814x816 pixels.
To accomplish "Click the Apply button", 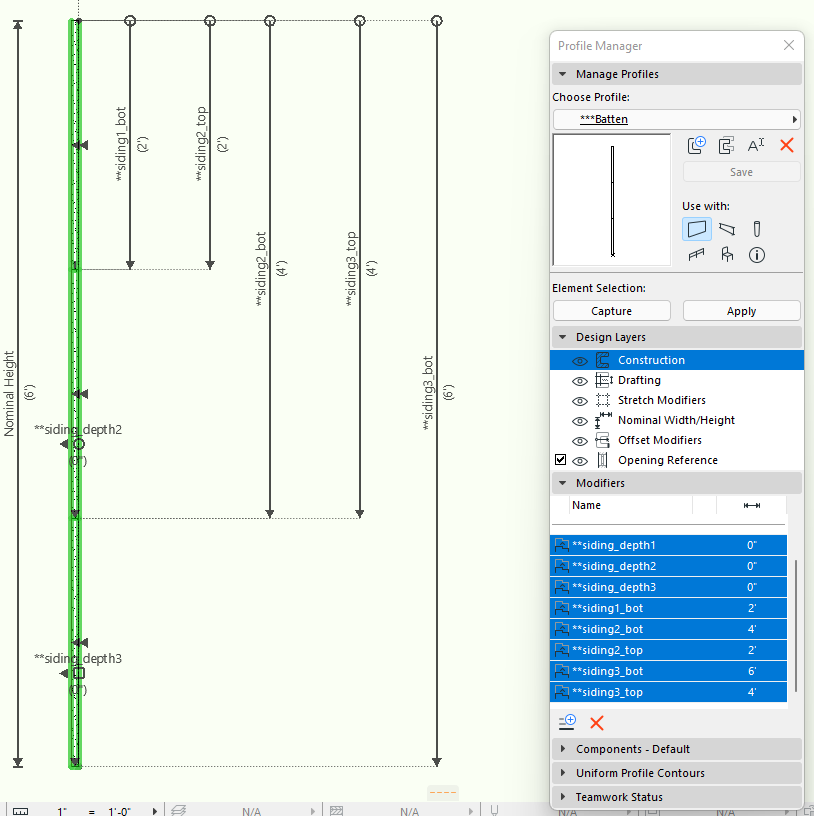I will click(741, 311).
